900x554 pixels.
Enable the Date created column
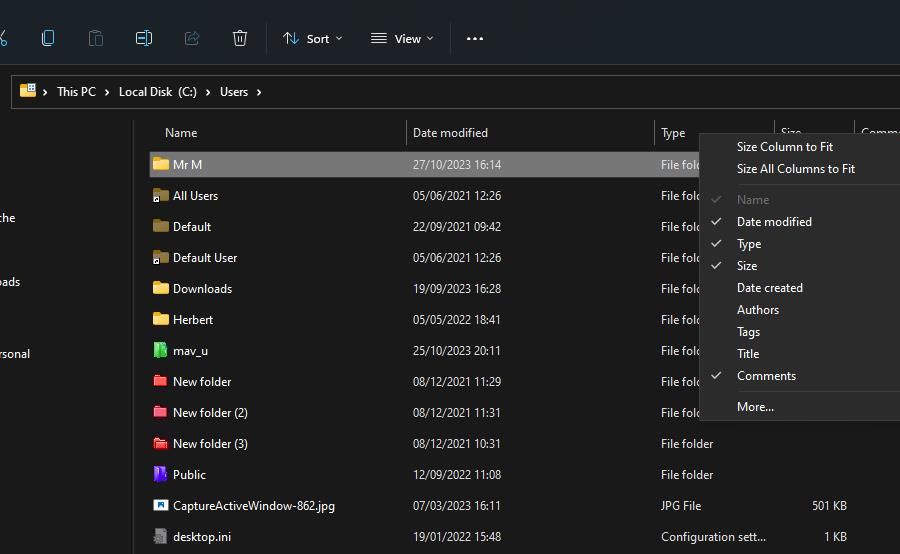pyautogui.click(x=769, y=288)
